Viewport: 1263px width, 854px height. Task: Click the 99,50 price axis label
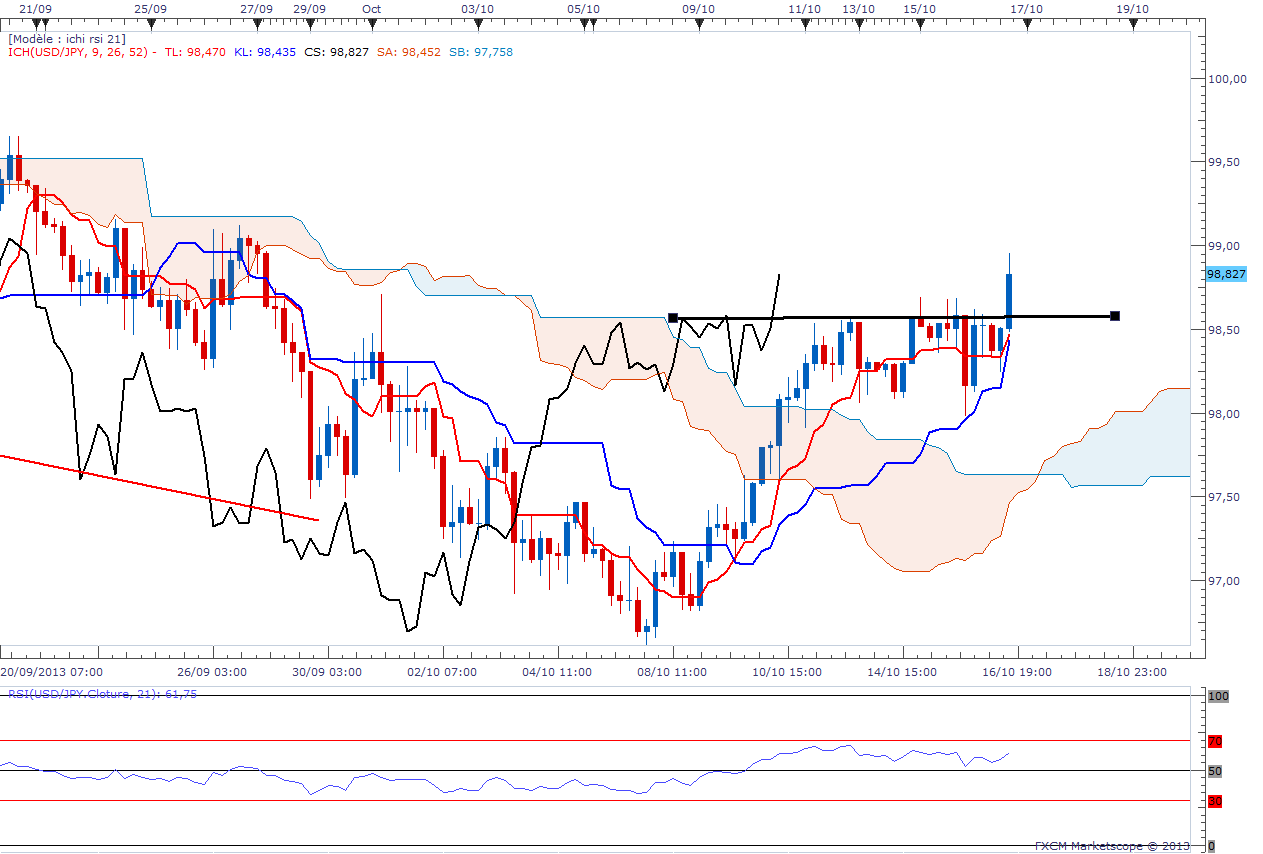point(1226,163)
